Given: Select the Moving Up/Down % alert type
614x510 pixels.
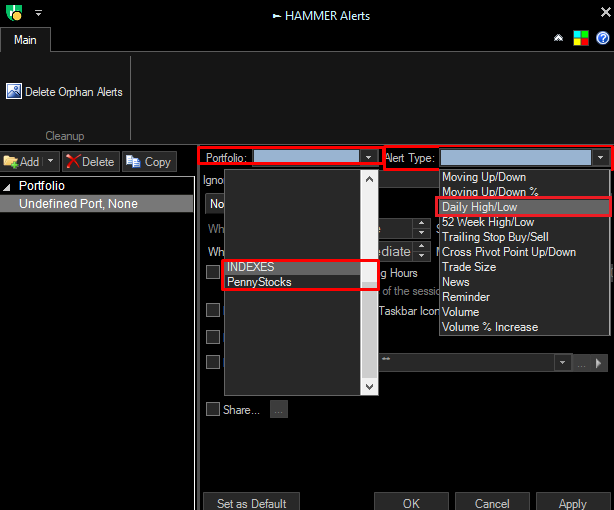Looking at the screenshot, I should point(524,192).
